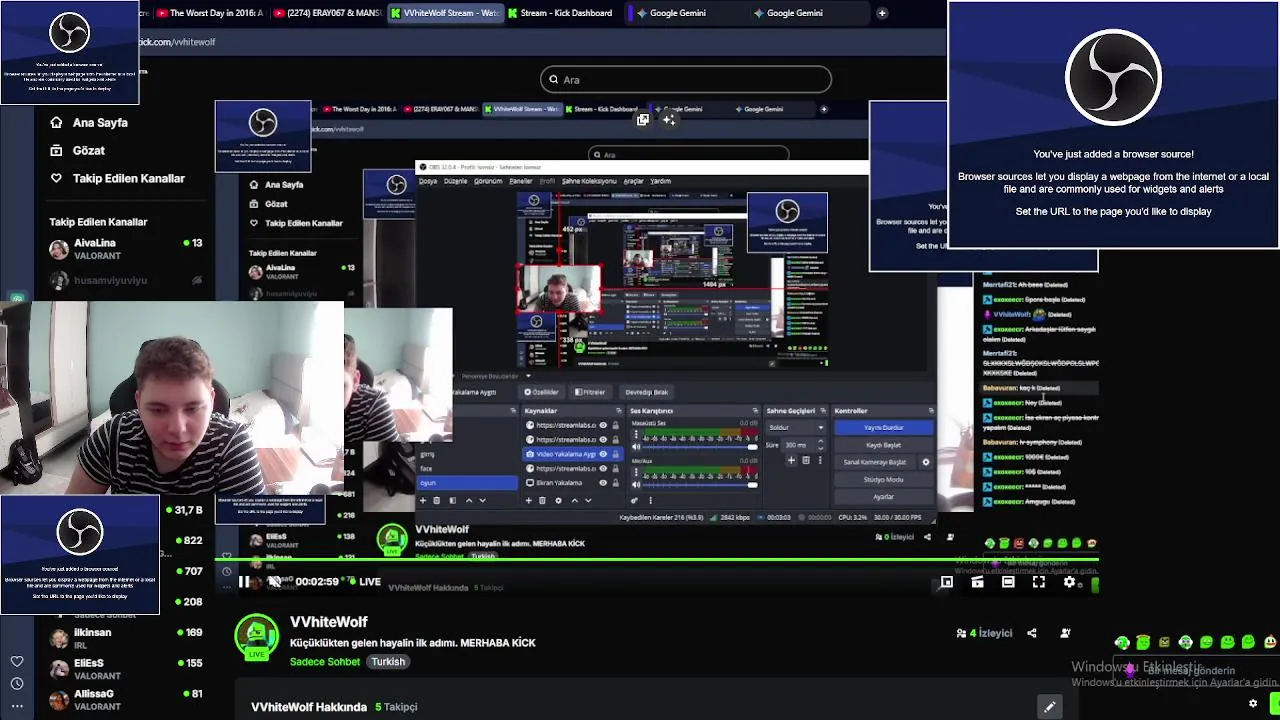Mute Masaüstü Ses in OBS mixer
This screenshot has width=1280, height=720.
click(636, 447)
